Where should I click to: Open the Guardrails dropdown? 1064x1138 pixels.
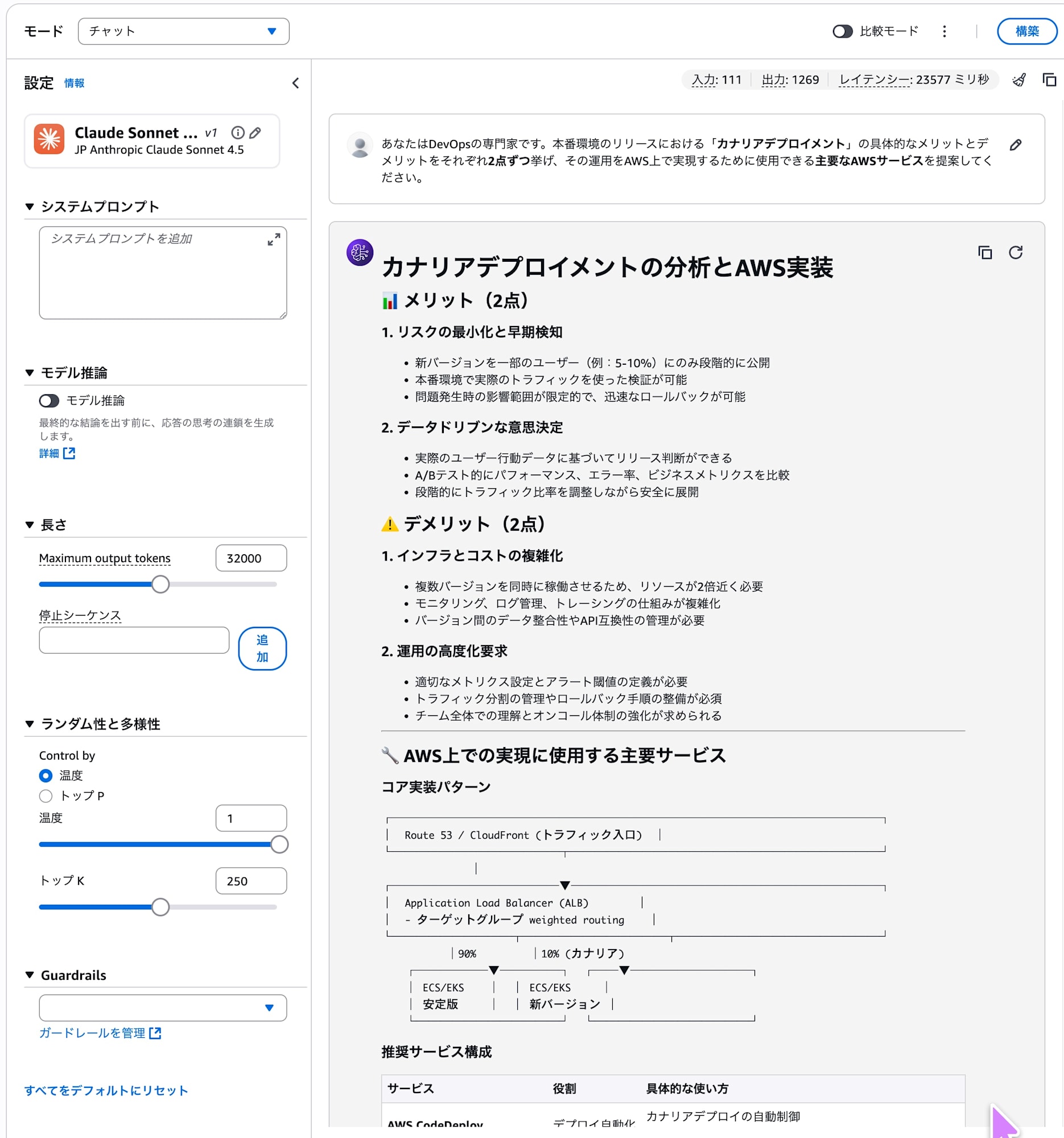(162, 1008)
